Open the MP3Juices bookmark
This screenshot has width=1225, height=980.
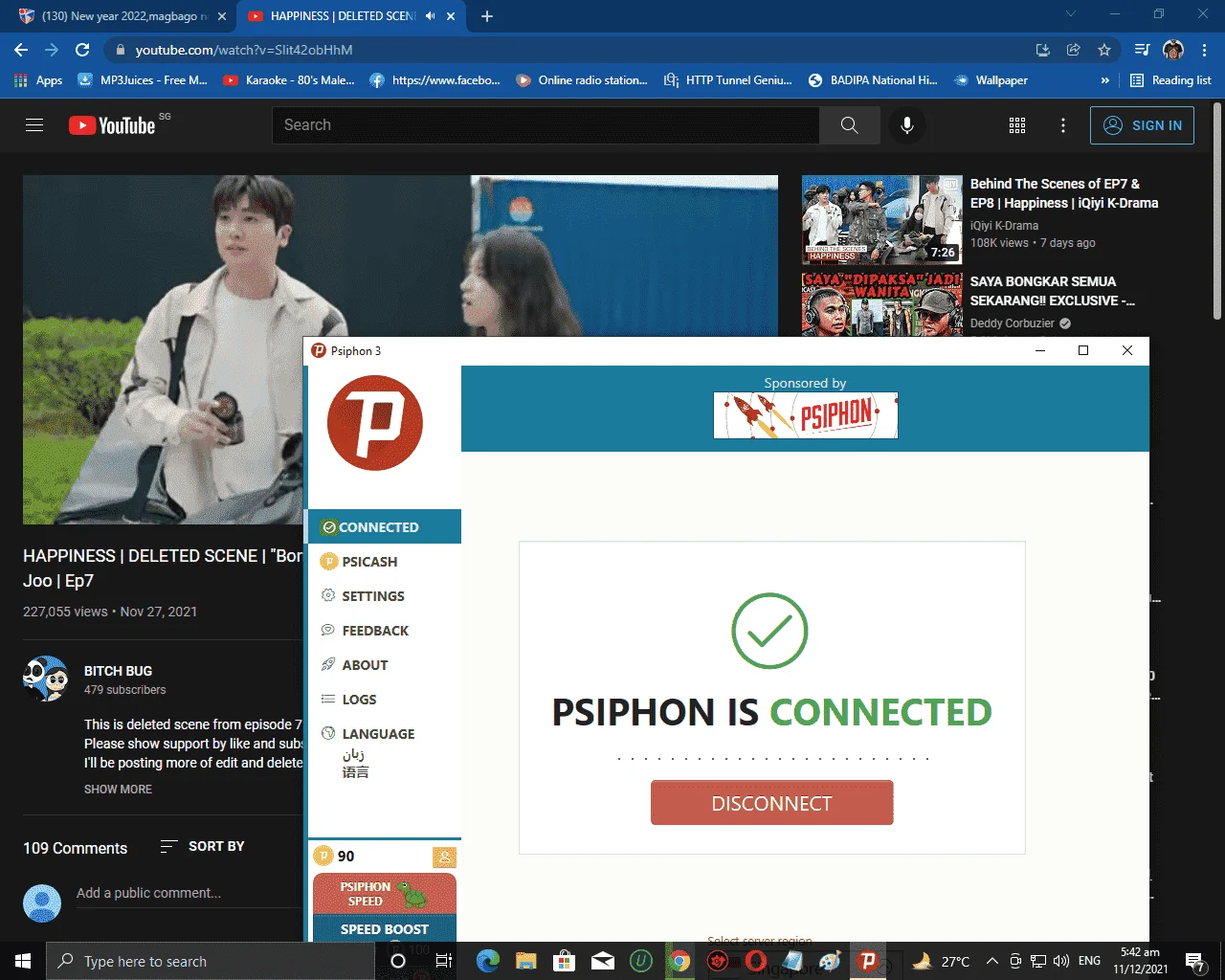pyautogui.click(x=143, y=80)
